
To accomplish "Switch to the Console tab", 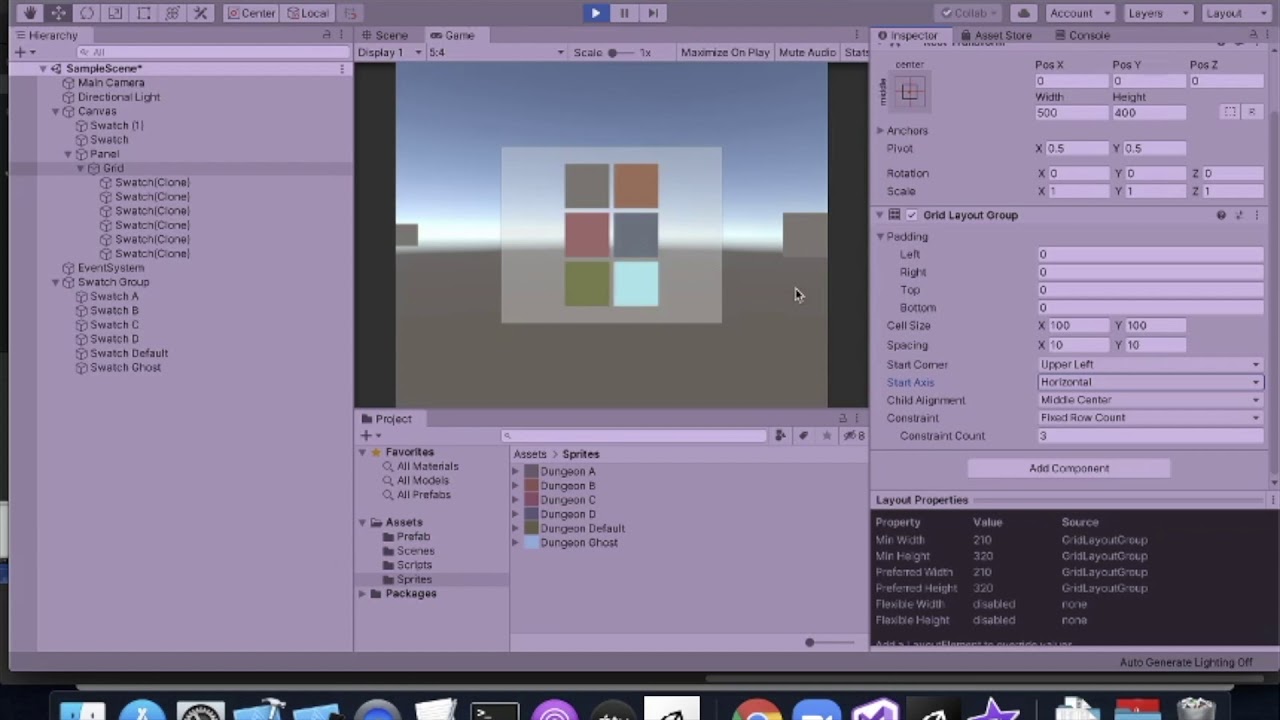I will pyautogui.click(x=1082, y=35).
